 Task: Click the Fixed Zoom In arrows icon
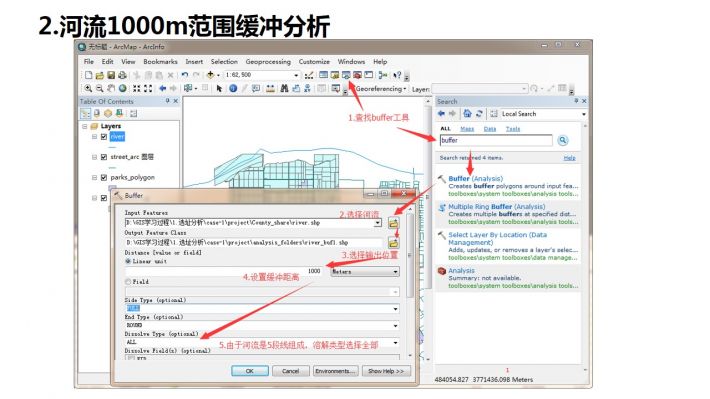[136, 89]
